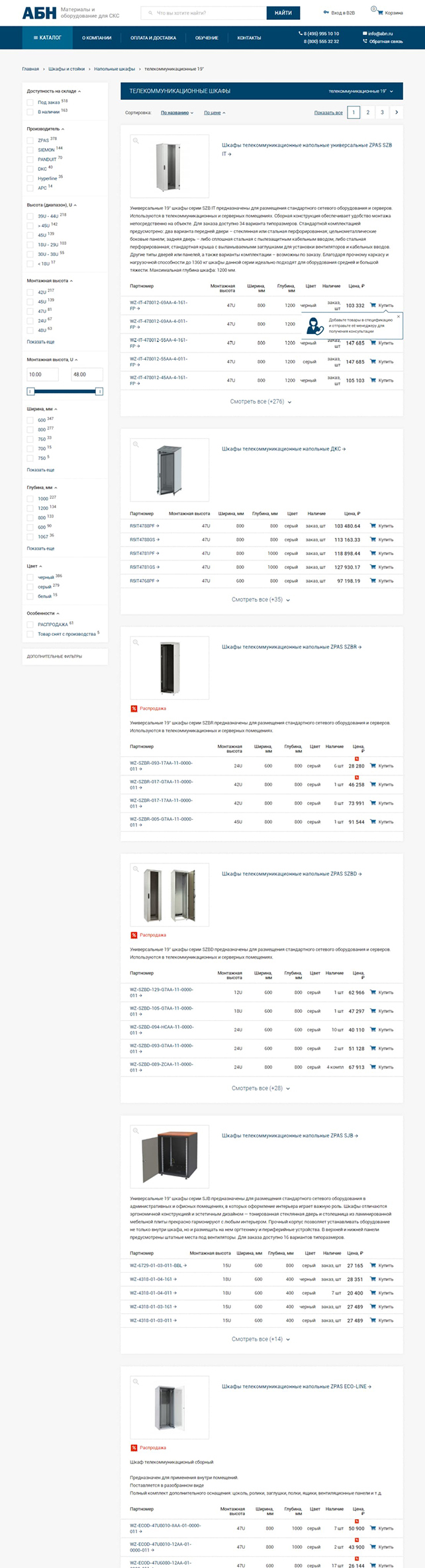Open the Шкафы и стойки breadcrumb link

[66, 69]
